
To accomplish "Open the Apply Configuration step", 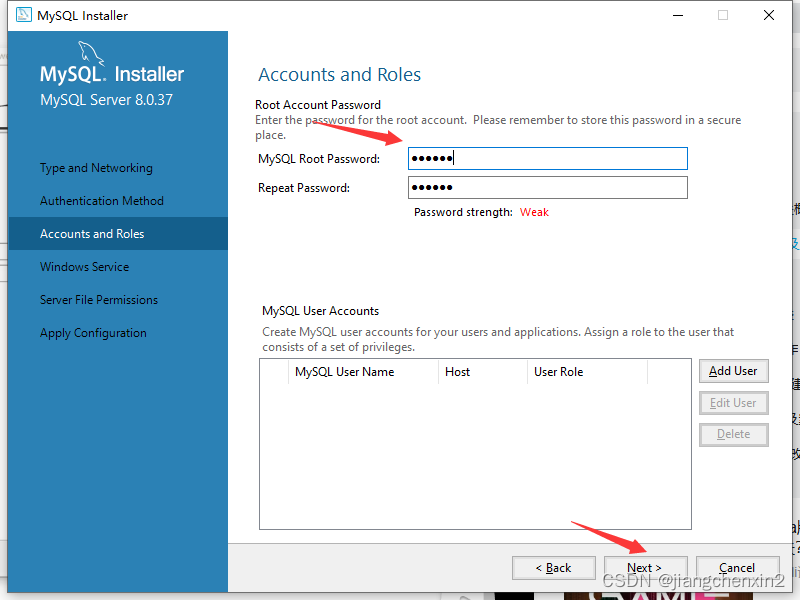I will [93, 333].
